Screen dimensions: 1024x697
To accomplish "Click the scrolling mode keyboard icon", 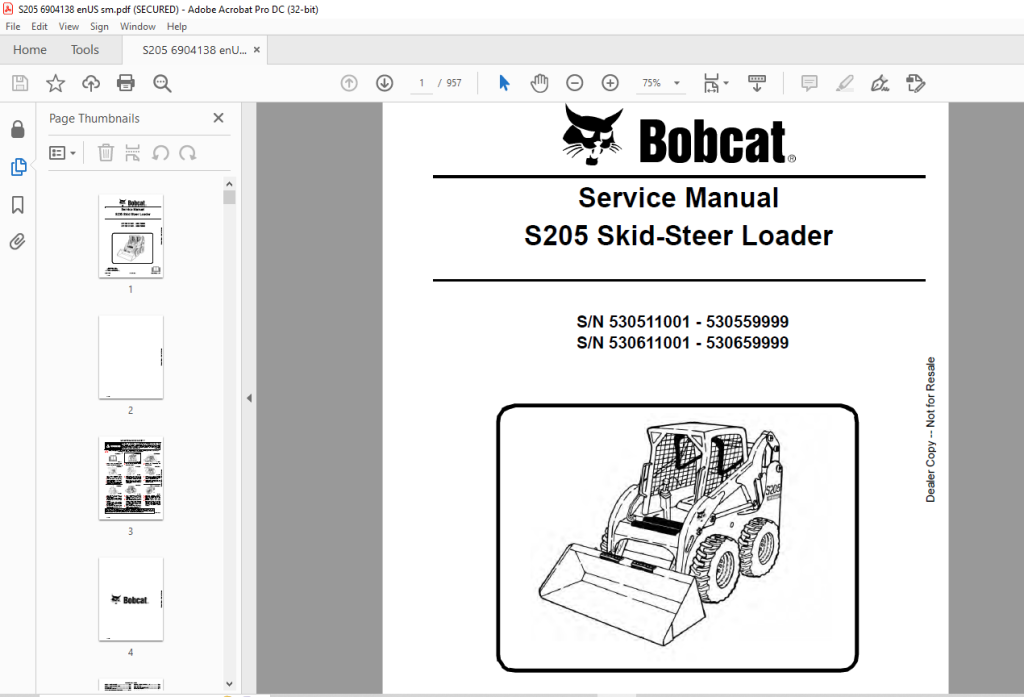I will [757, 83].
